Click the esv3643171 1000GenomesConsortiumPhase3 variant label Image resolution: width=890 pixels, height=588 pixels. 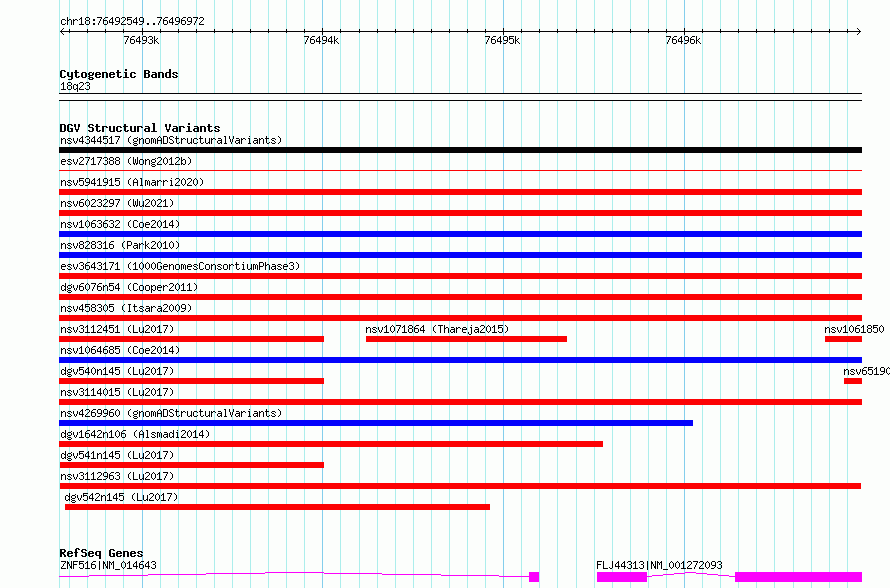(x=180, y=266)
